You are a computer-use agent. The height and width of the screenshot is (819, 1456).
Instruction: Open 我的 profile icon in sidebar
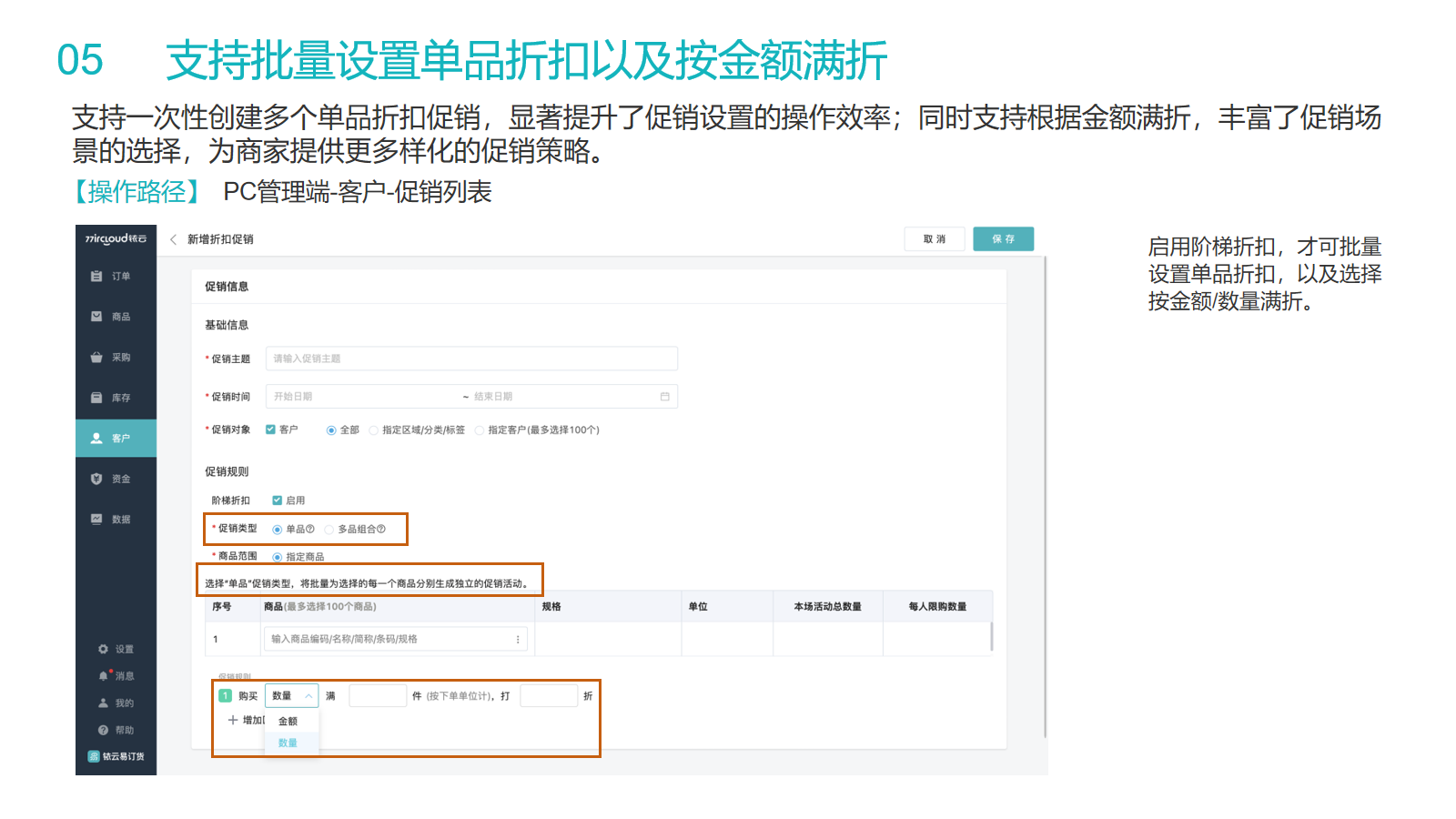103,703
